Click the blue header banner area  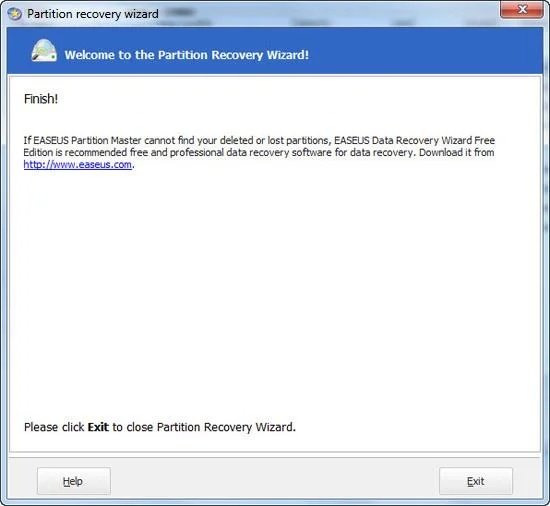[275, 50]
